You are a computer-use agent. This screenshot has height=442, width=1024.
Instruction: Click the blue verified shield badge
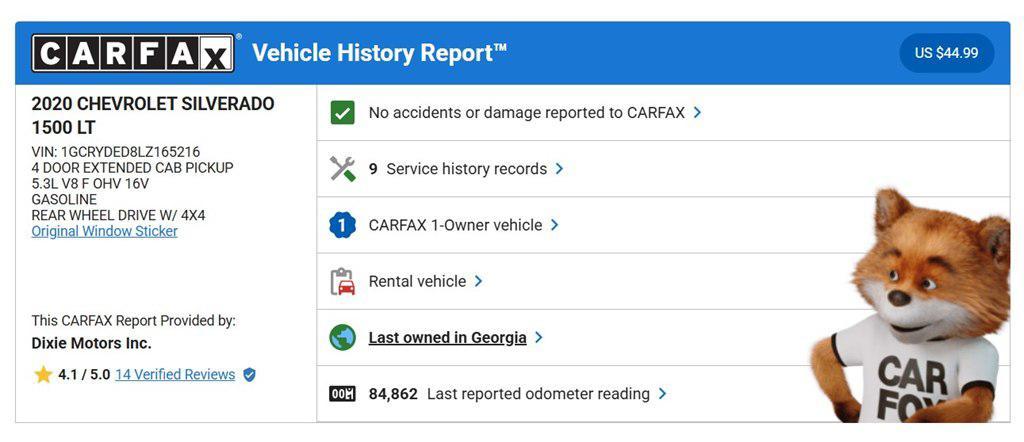(249, 375)
